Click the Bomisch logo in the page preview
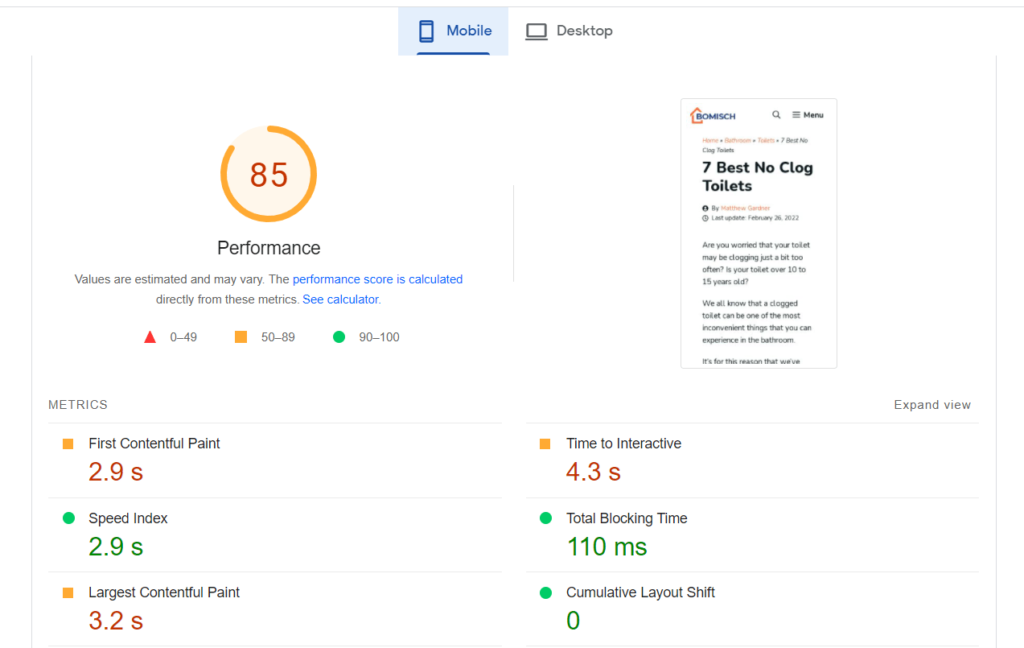The image size is (1024, 648). tap(713, 116)
